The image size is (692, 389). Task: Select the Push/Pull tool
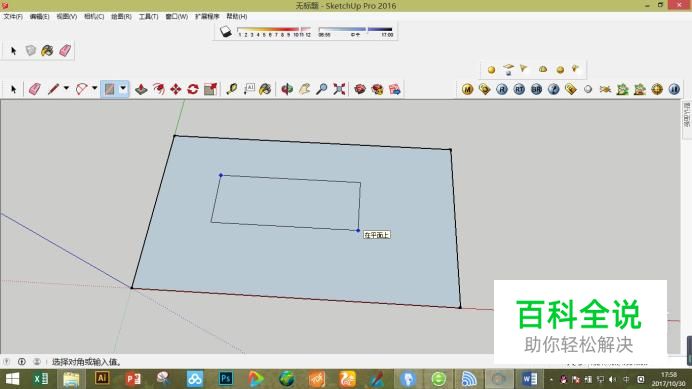(141, 89)
